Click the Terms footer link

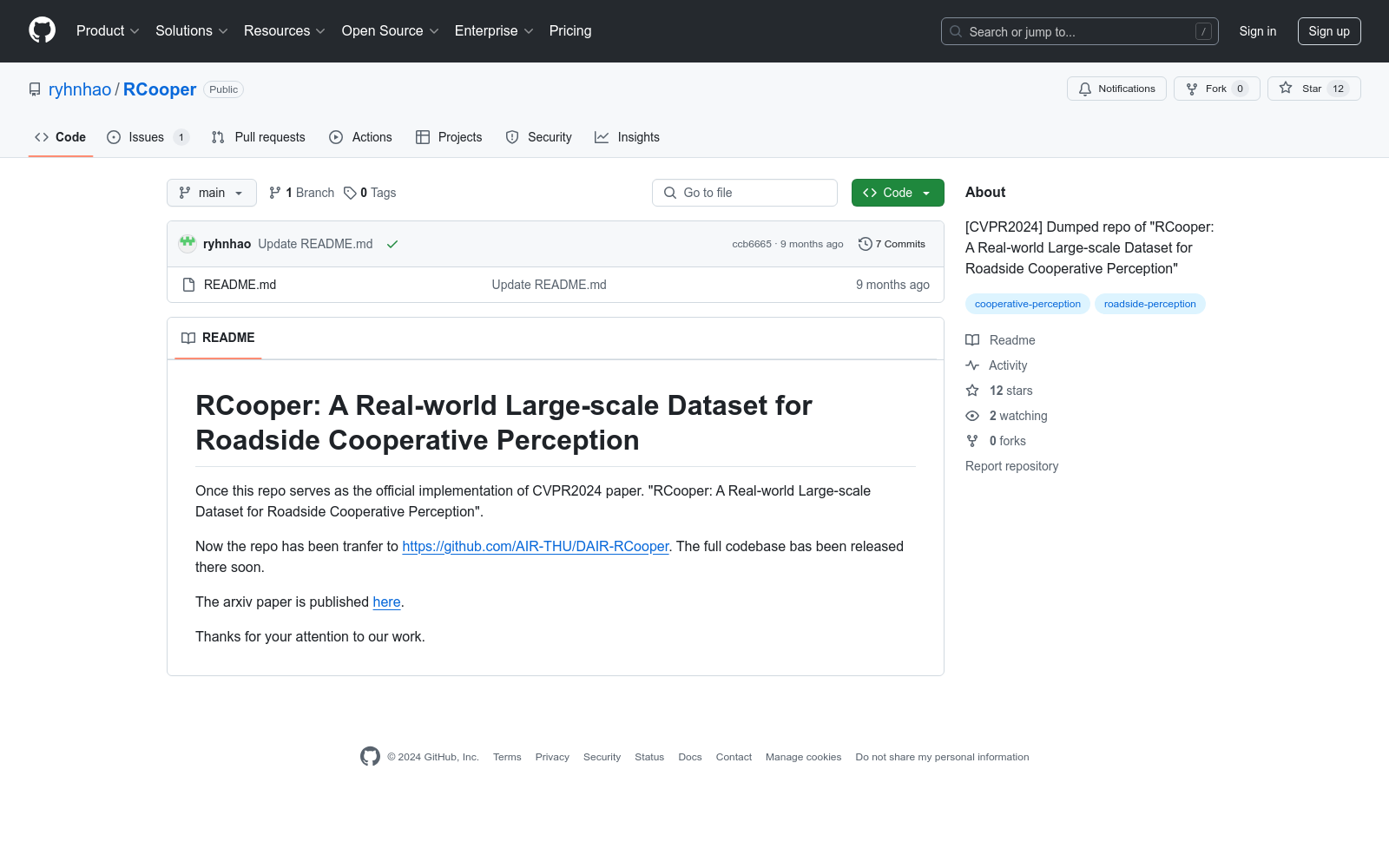point(507,757)
